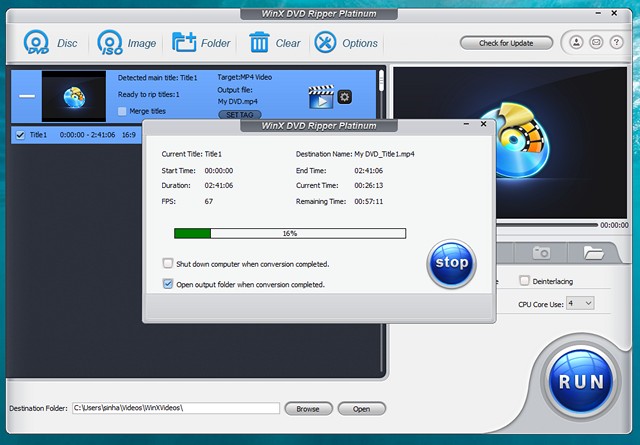This screenshot has height=445, width=640.
Task: Click the user account icon
Action: tap(576, 42)
